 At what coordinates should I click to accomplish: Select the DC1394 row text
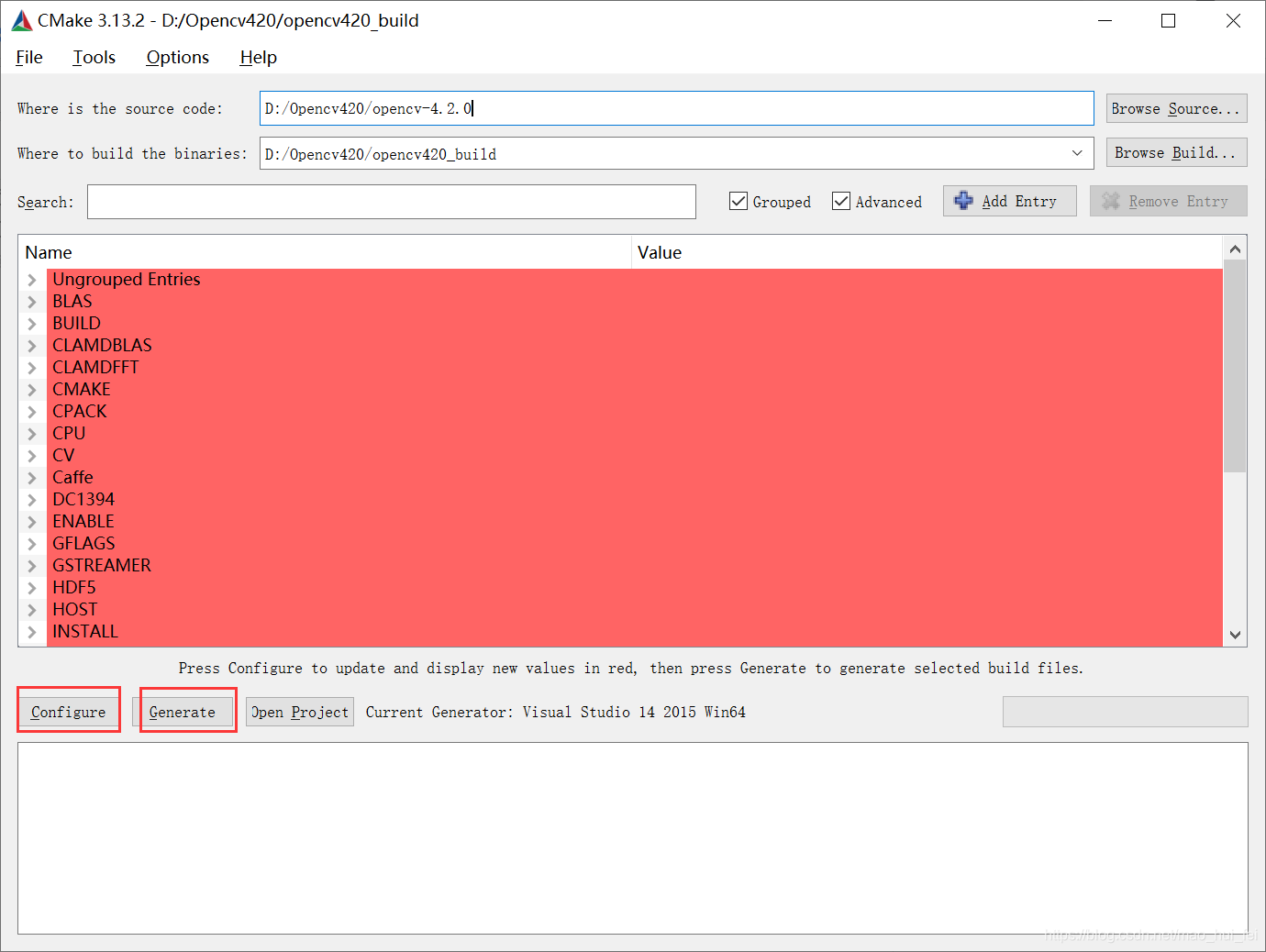point(83,500)
